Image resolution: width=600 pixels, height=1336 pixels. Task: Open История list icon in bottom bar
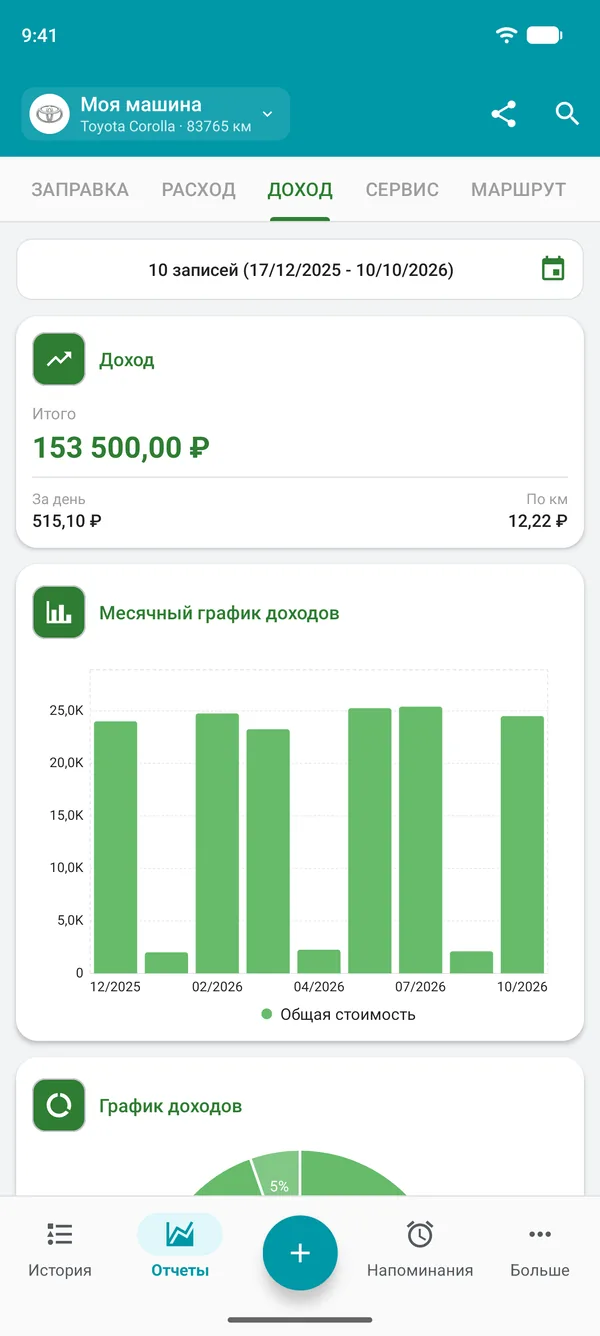60,1234
